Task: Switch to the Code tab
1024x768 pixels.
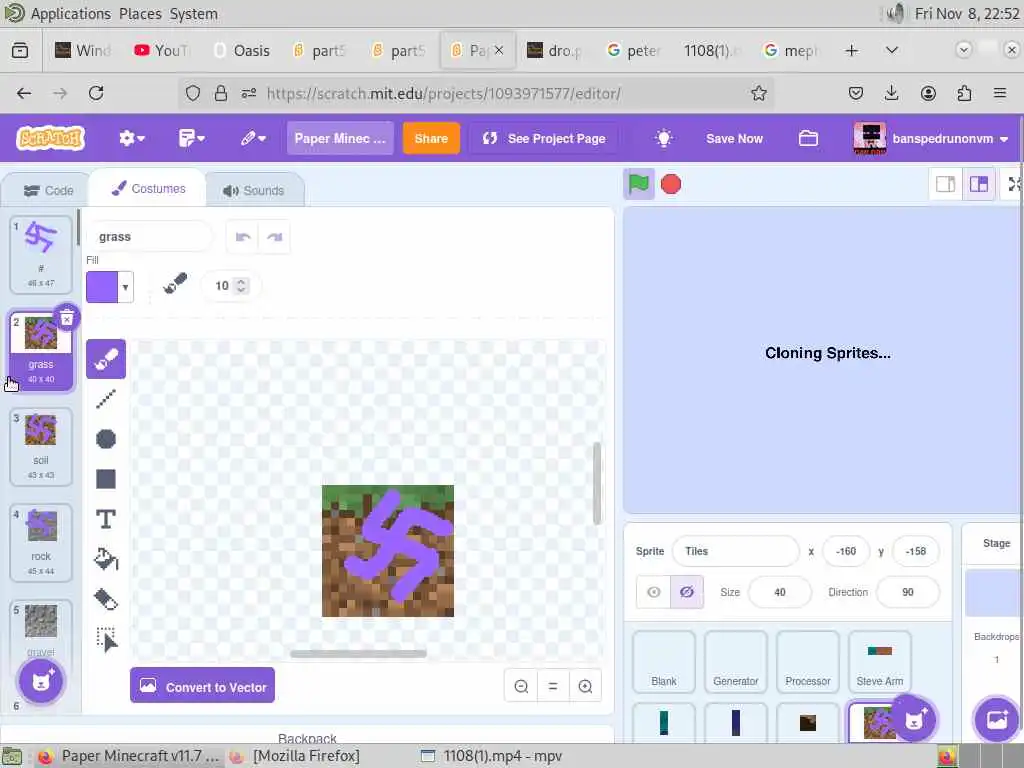Action: 48,191
